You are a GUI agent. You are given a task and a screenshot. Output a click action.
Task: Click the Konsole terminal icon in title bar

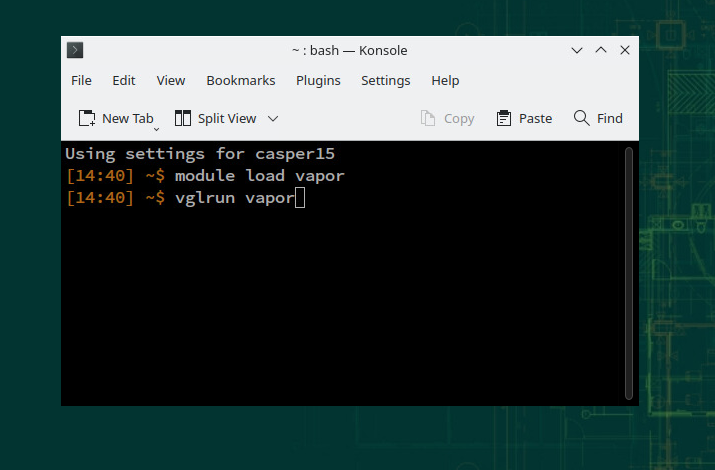tap(75, 50)
